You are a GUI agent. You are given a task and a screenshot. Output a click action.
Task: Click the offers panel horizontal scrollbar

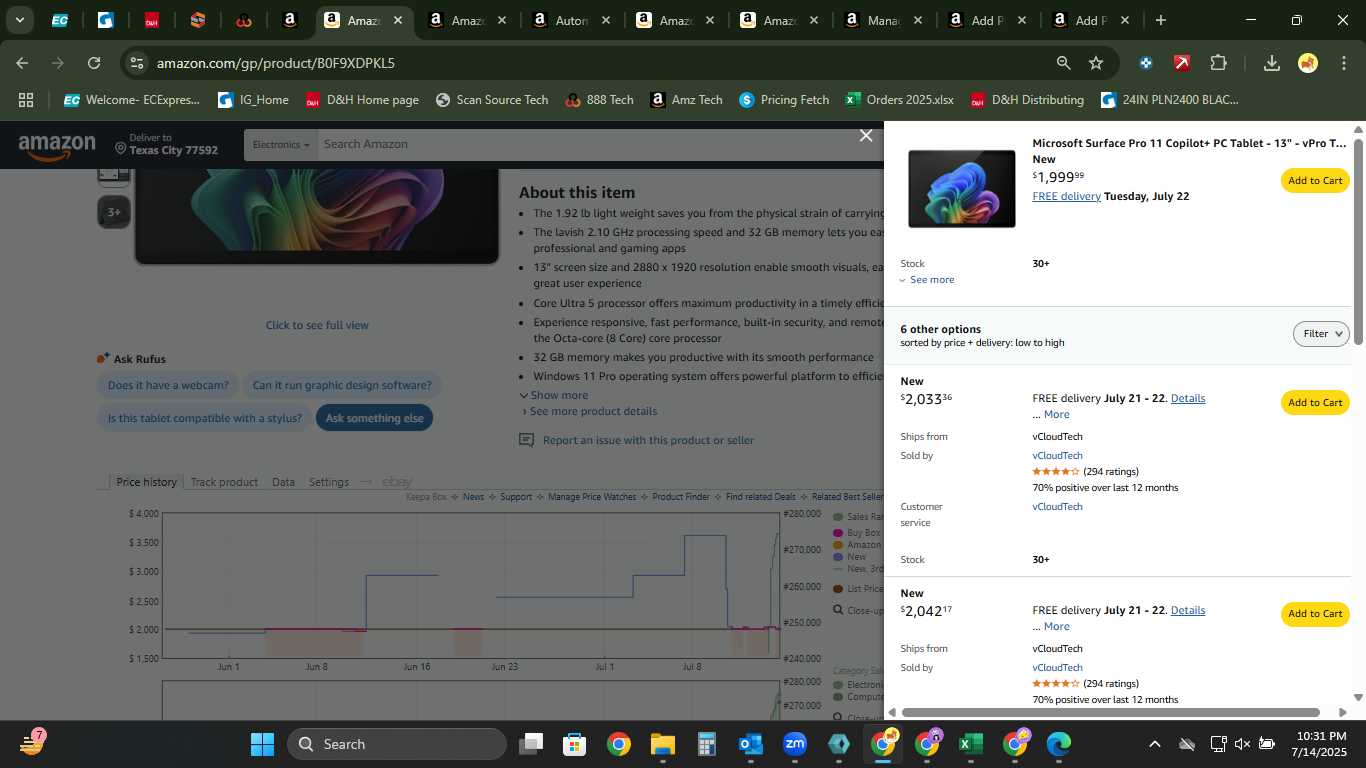(x=1109, y=712)
